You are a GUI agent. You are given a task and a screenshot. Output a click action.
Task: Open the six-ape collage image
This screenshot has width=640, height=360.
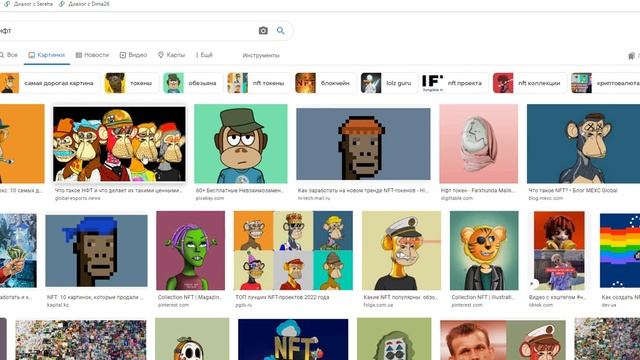[293, 251]
